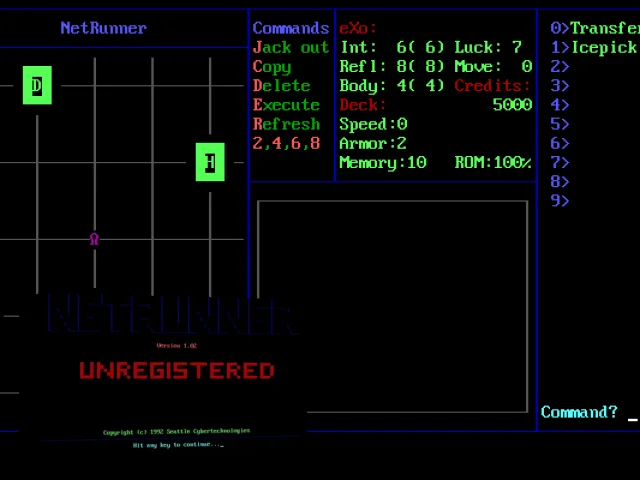Click the ROM:100% indicator
640x480 pixels.
(493, 162)
